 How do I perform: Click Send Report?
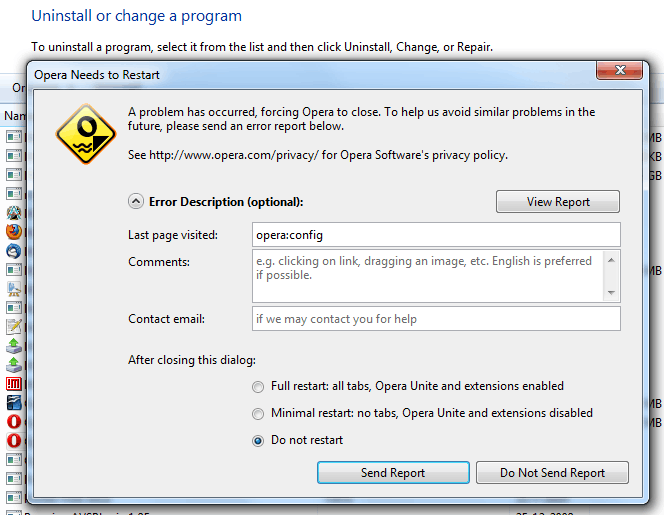[x=393, y=473]
